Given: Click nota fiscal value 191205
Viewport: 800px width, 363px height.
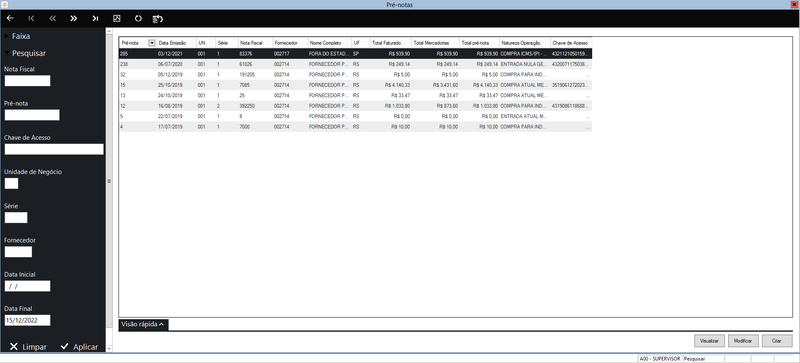Looking at the screenshot, I should click(247, 75).
